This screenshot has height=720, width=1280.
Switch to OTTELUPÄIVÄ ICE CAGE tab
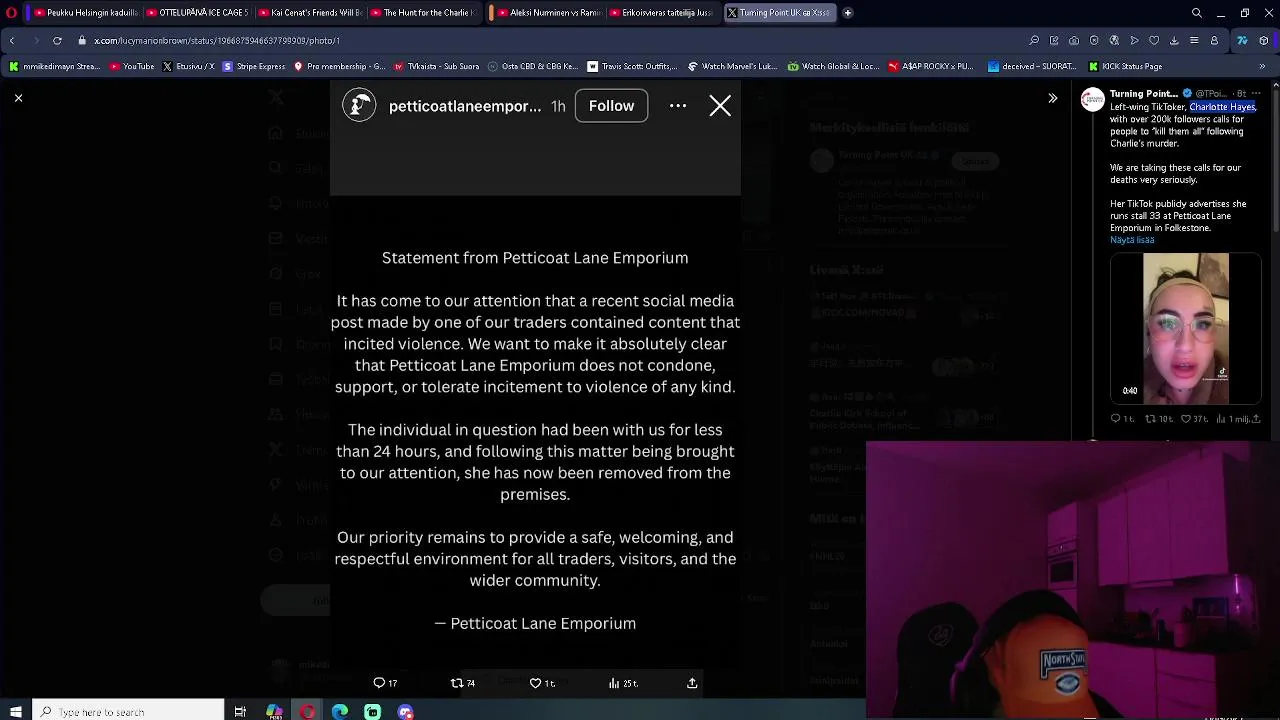click(x=196, y=13)
